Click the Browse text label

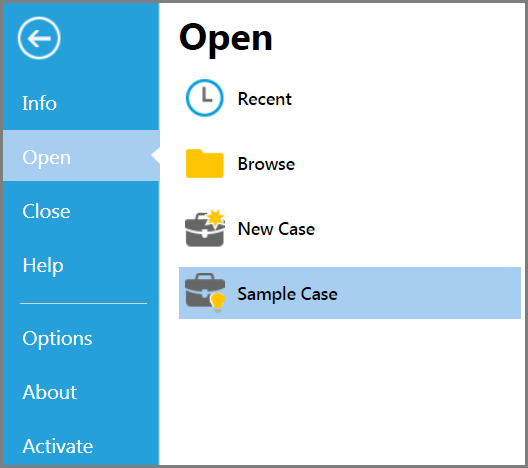click(x=266, y=164)
